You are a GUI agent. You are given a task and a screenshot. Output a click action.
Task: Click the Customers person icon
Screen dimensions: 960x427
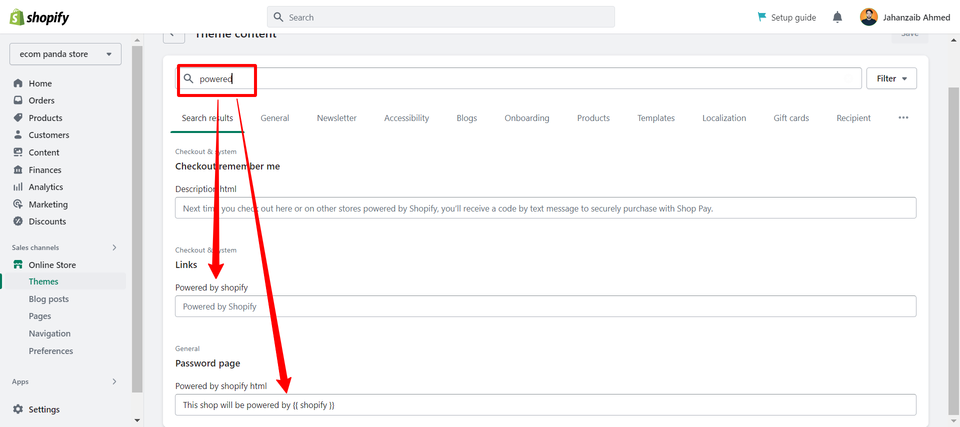point(18,135)
